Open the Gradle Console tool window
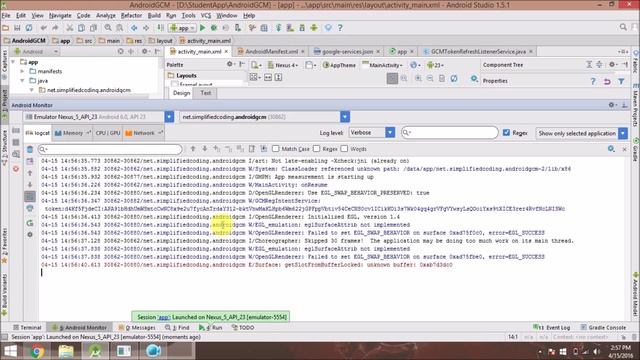640x360 pixels. (x=603, y=327)
